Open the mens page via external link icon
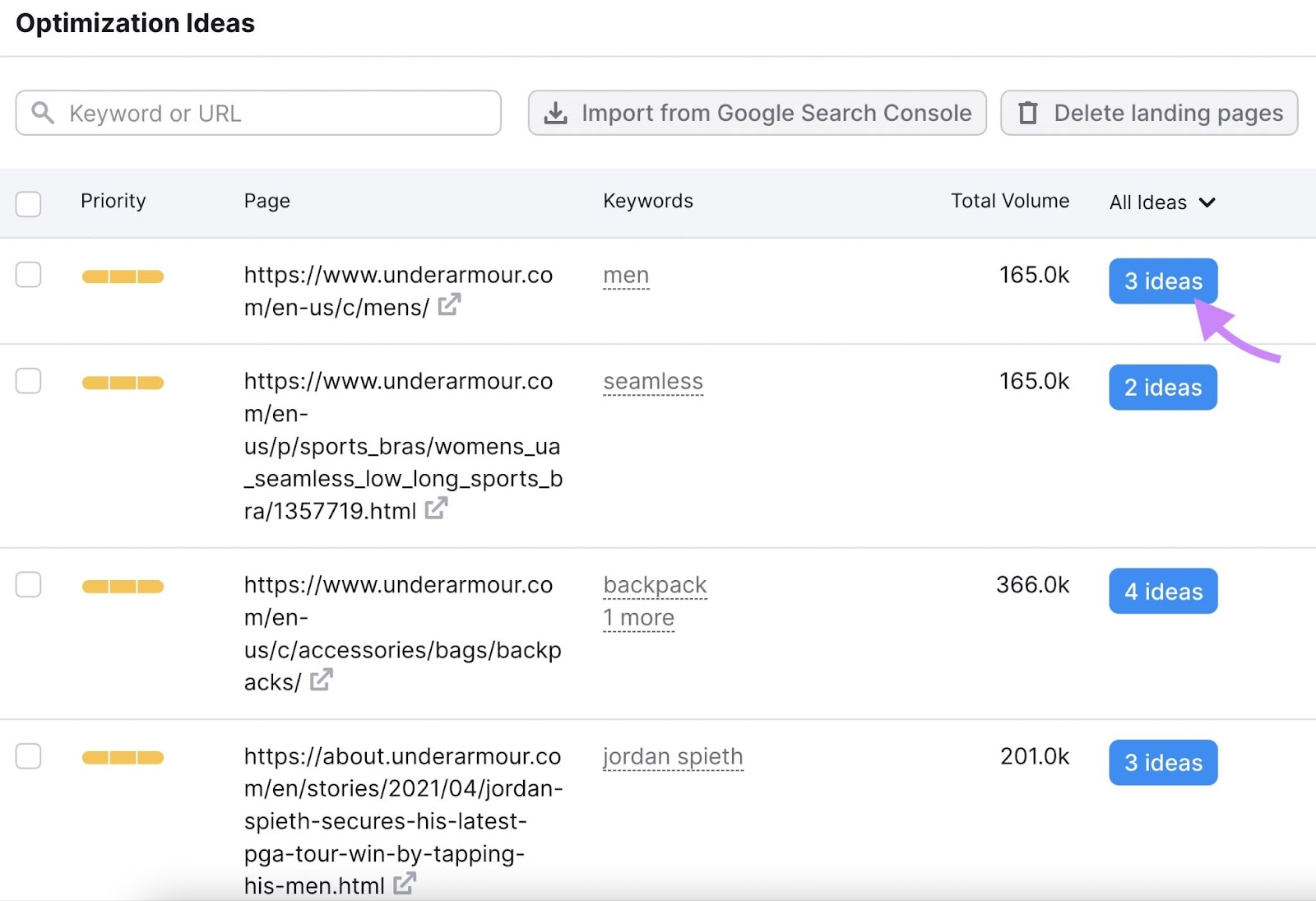Screen dimensions: 1316x901 pyautogui.click(x=448, y=305)
